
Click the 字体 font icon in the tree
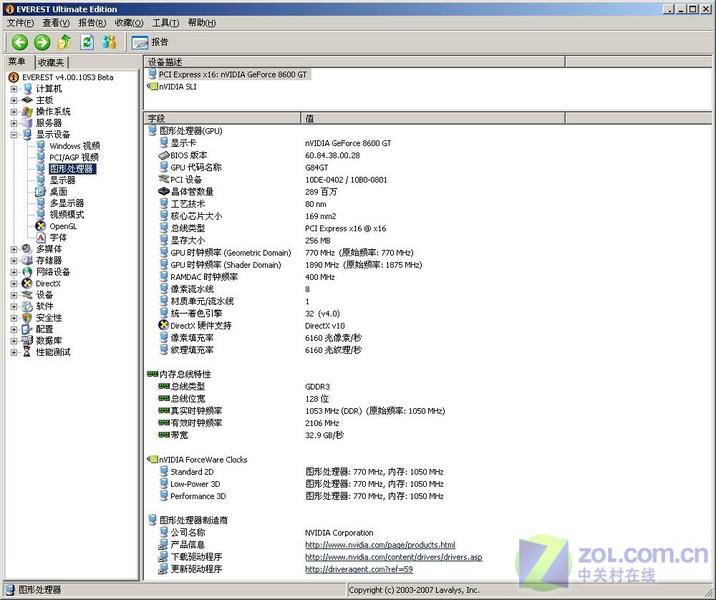click(41, 237)
